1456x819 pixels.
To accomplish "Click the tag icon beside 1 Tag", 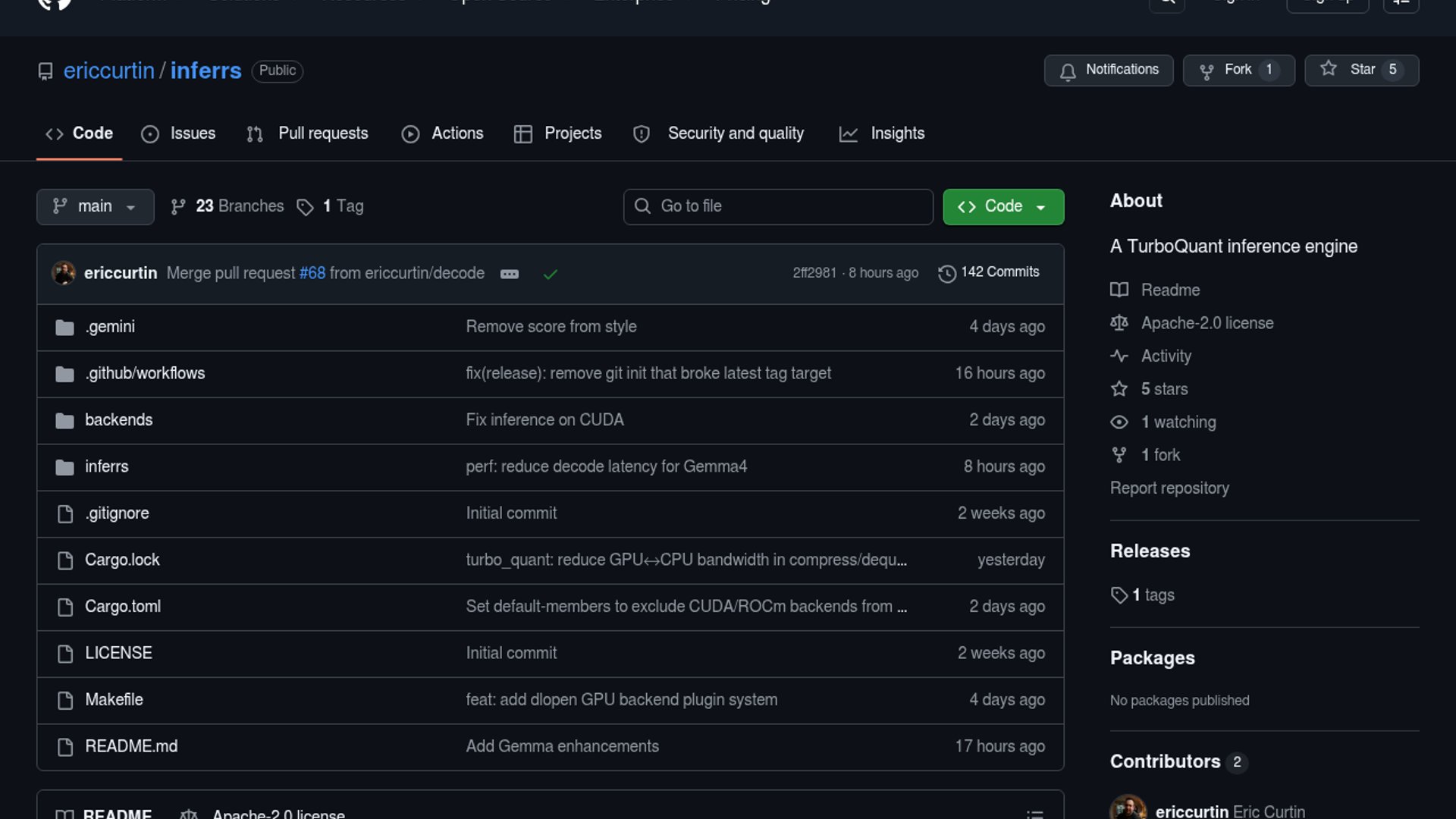I will pos(305,207).
